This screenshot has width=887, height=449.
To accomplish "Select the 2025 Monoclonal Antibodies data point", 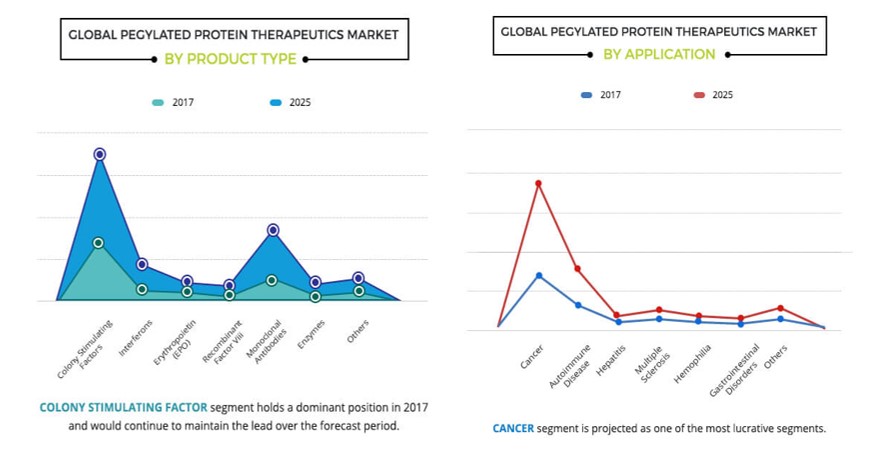I will (272, 230).
